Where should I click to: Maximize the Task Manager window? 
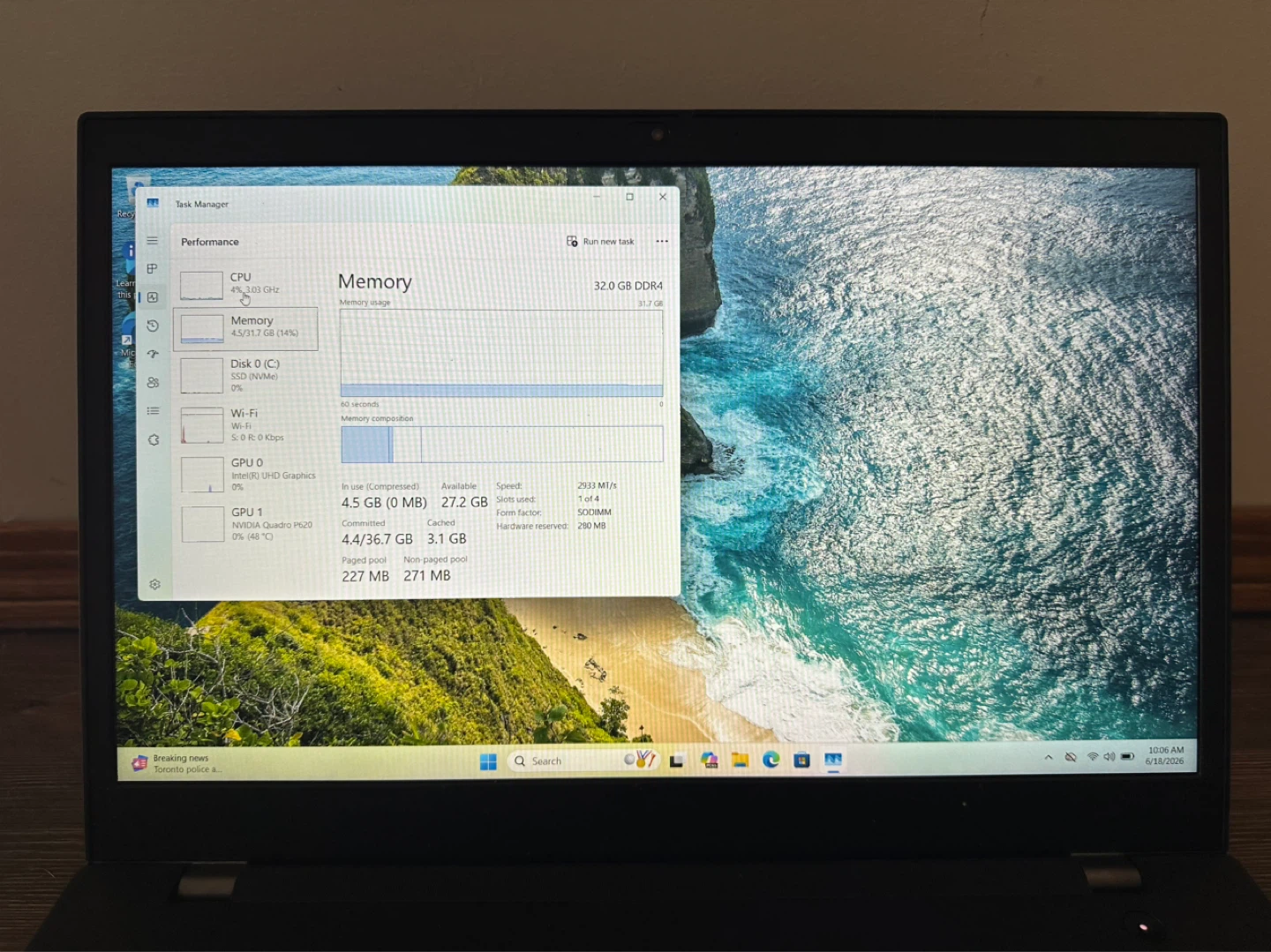tap(629, 197)
